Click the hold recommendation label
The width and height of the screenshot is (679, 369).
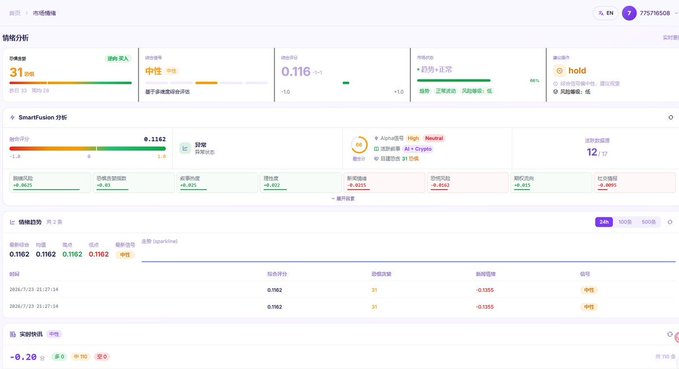click(577, 71)
